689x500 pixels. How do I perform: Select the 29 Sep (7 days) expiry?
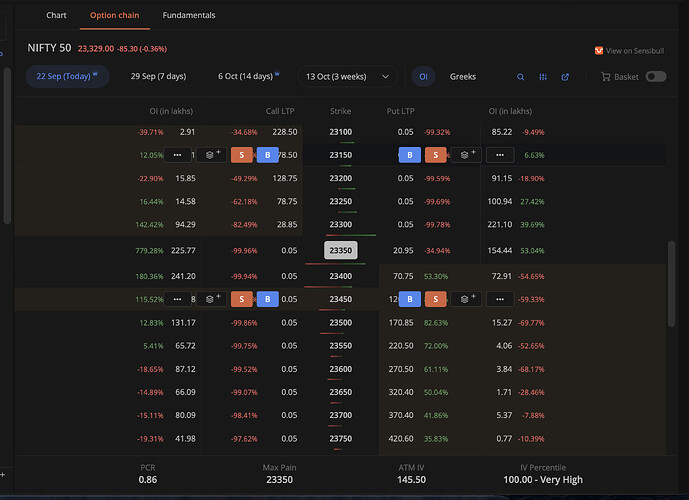(158, 76)
